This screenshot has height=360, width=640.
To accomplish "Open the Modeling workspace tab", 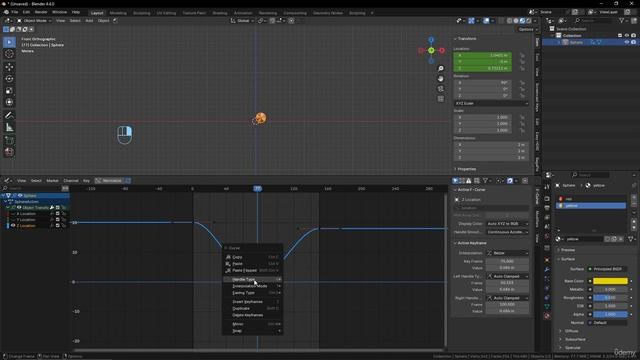I will [118, 13].
